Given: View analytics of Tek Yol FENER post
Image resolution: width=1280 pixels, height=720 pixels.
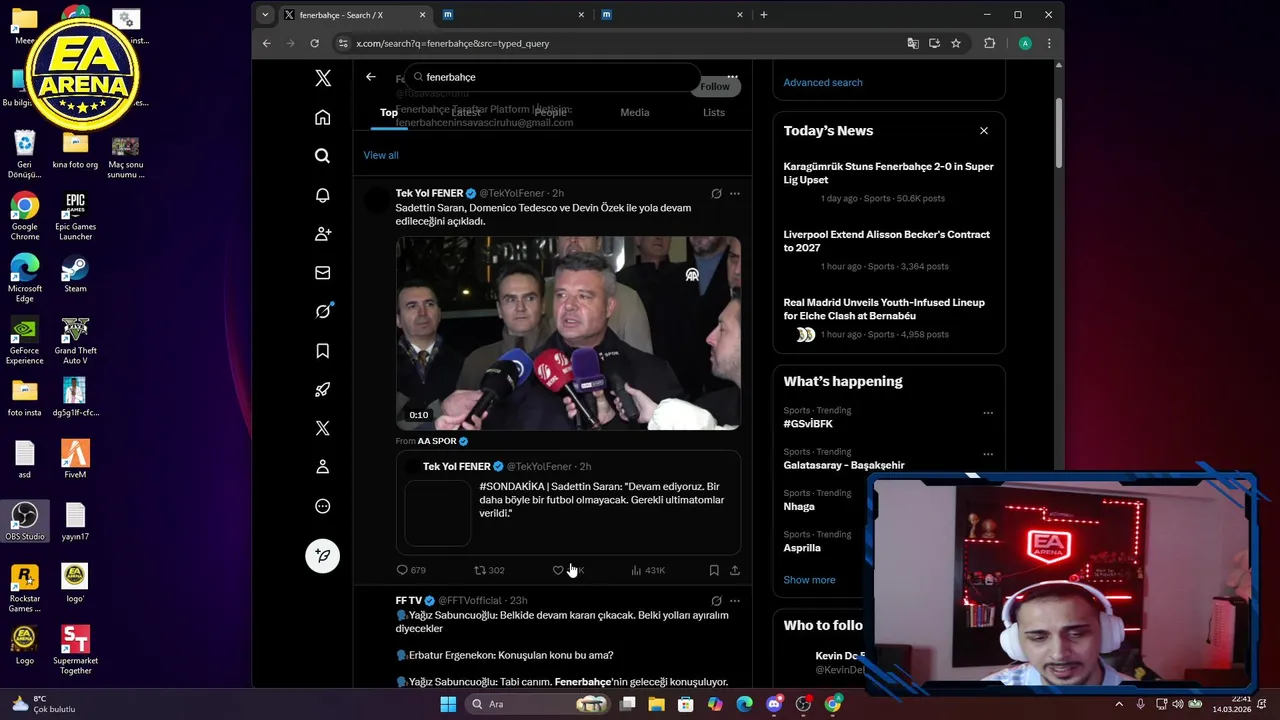Looking at the screenshot, I should (648, 570).
